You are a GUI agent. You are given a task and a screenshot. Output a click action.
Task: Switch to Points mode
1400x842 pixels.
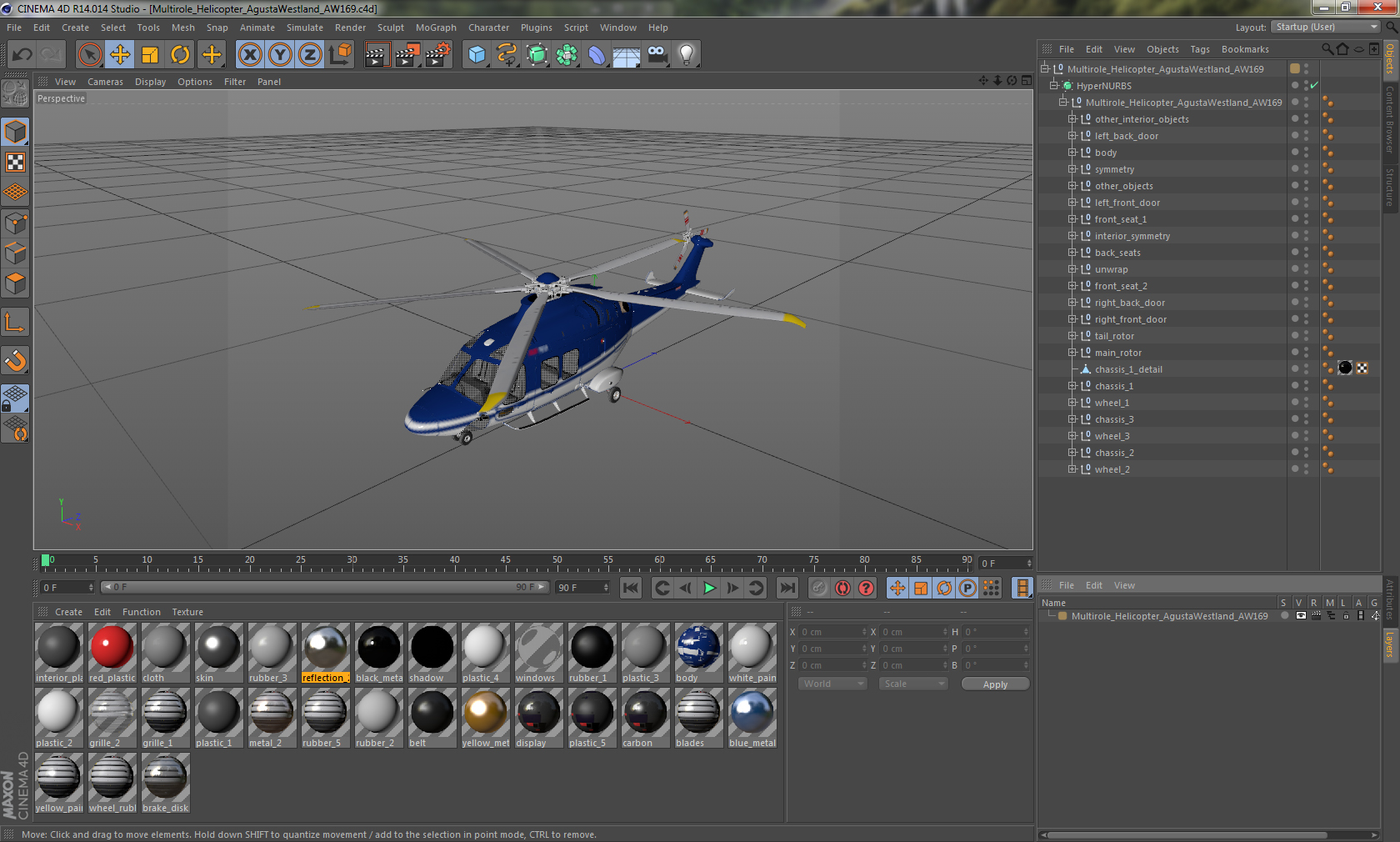pos(15,223)
